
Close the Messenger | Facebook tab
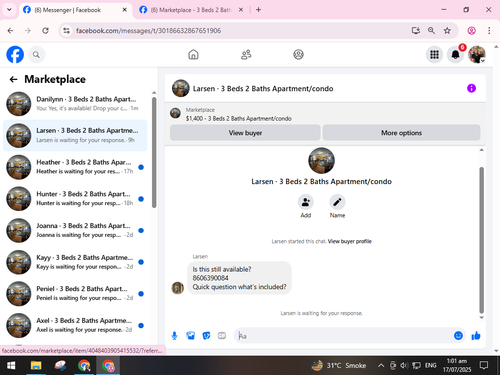(124, 10)
